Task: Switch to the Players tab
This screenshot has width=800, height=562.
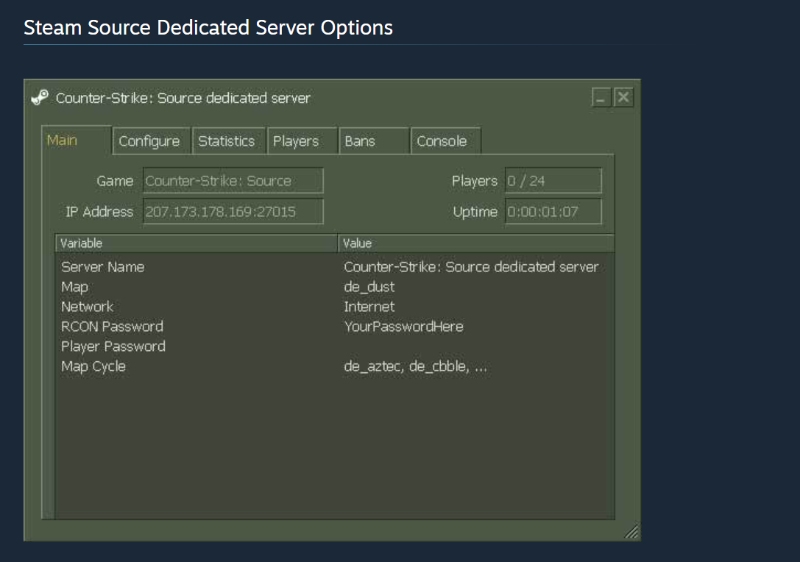Action: point(296,141)
